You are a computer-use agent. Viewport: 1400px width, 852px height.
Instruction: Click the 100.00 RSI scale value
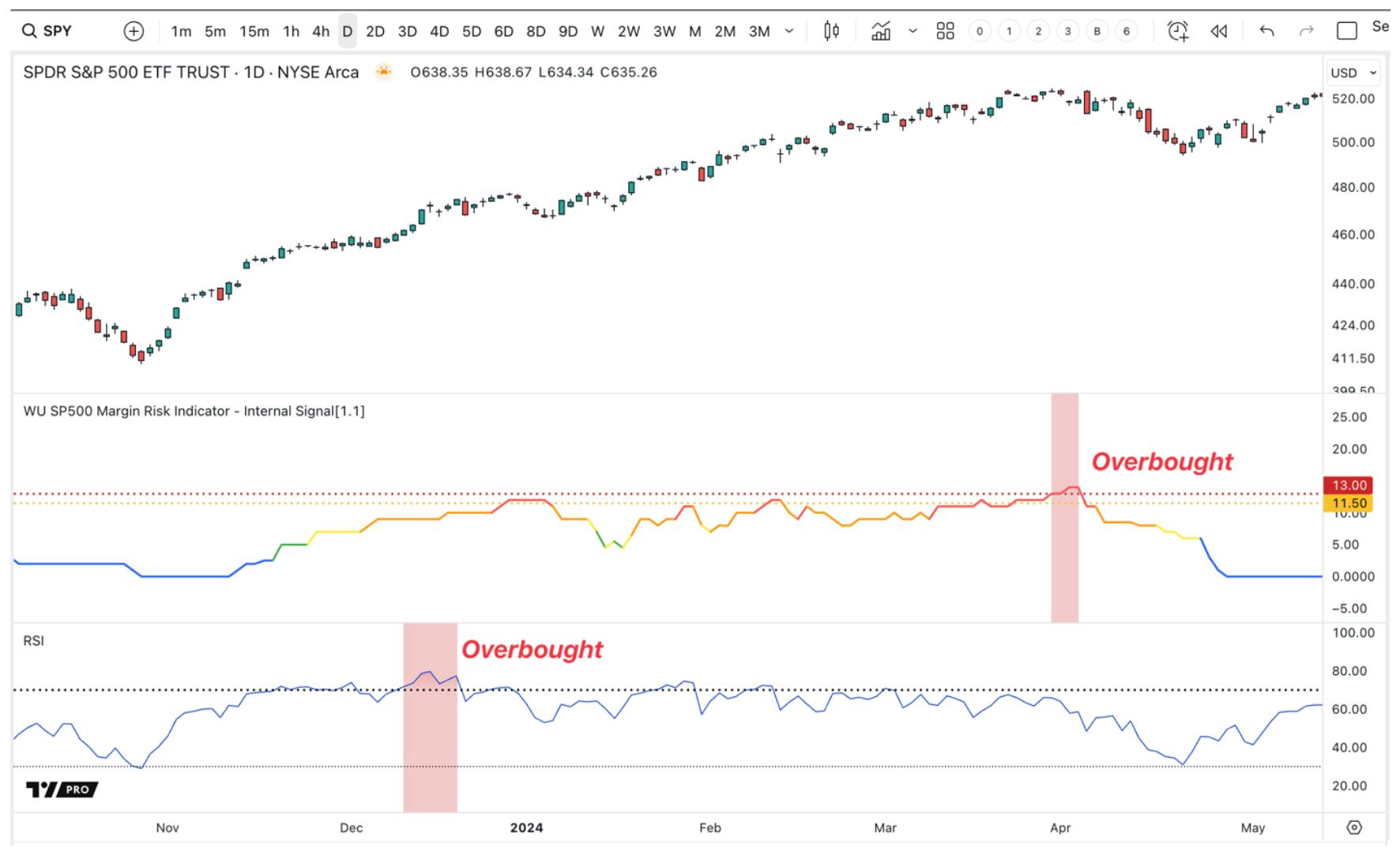click(x=1353, y=633)
